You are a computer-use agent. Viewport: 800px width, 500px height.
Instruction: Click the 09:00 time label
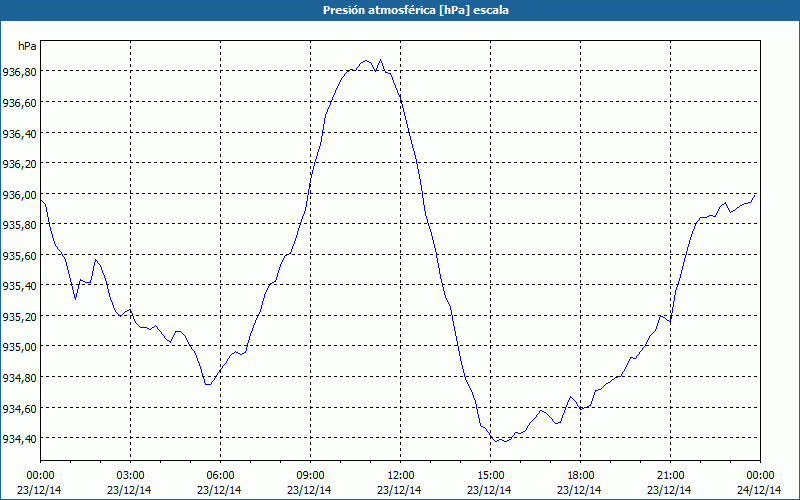(310, 476)
